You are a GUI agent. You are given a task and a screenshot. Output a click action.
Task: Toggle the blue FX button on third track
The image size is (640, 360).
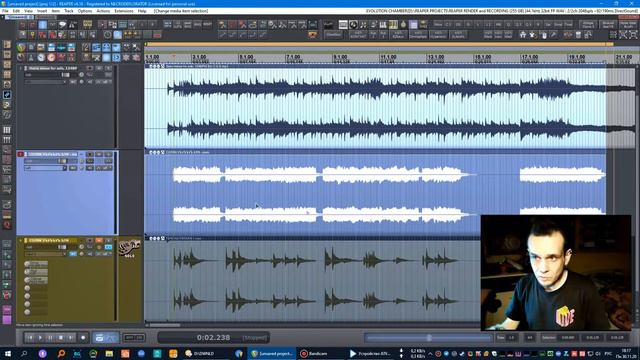[108, 247]
